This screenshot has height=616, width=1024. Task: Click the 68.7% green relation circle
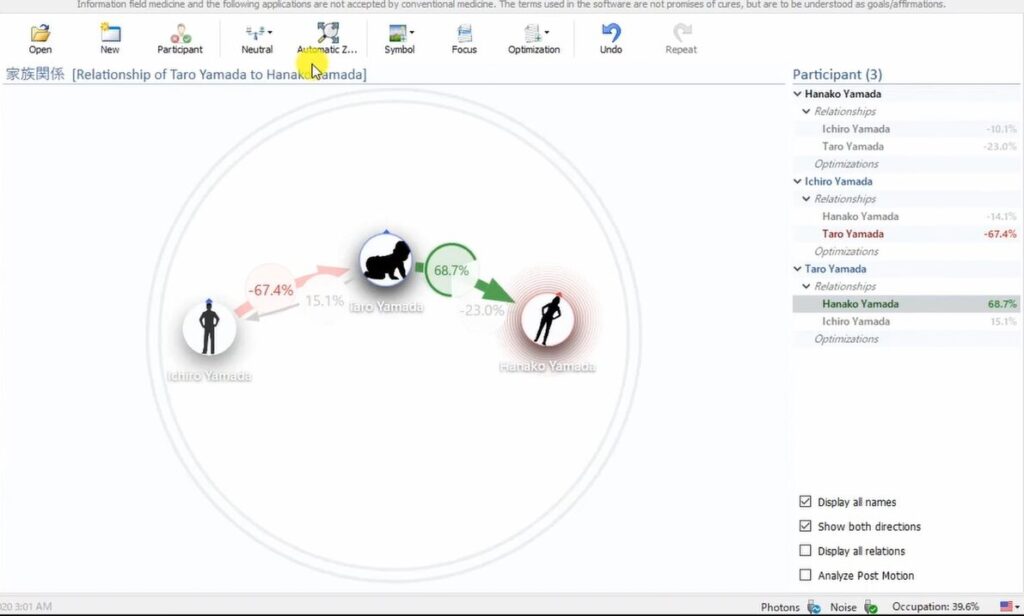click(x=450, y=271)
